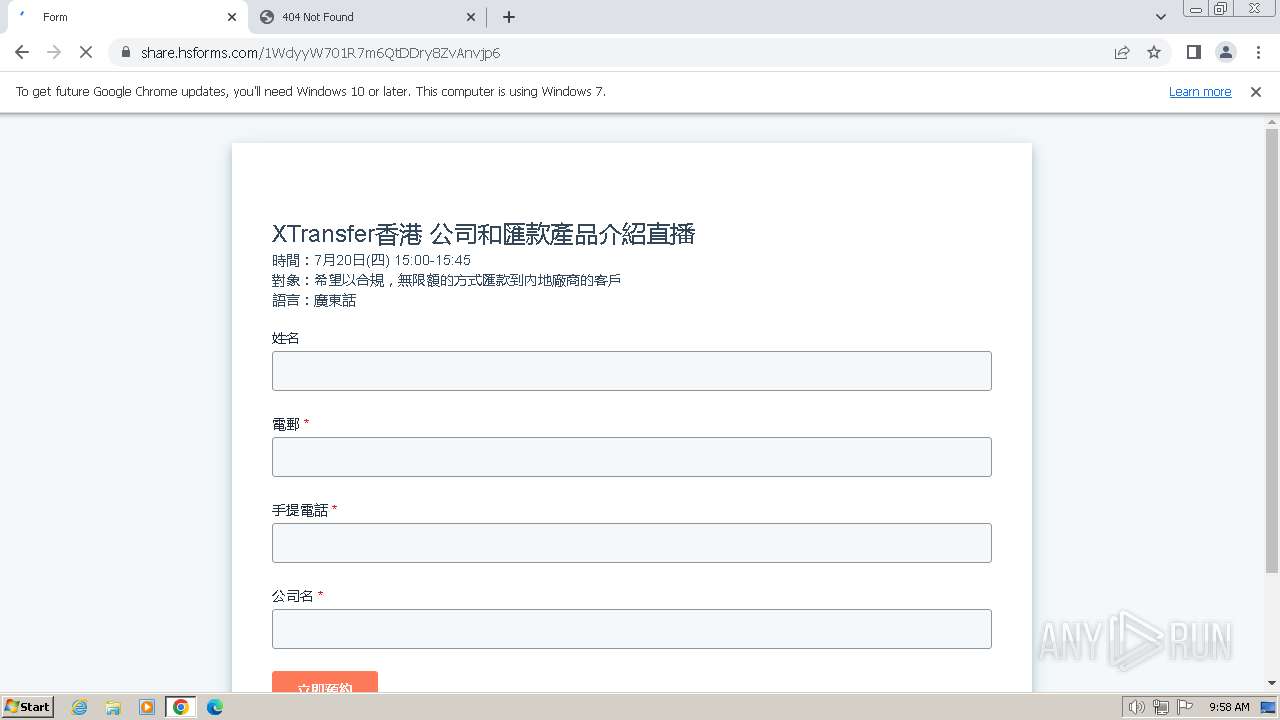The width and height of the screenshot is (1280, 720).
Task: Click the 電郵 input field
Action: click(x=632, y=457)
